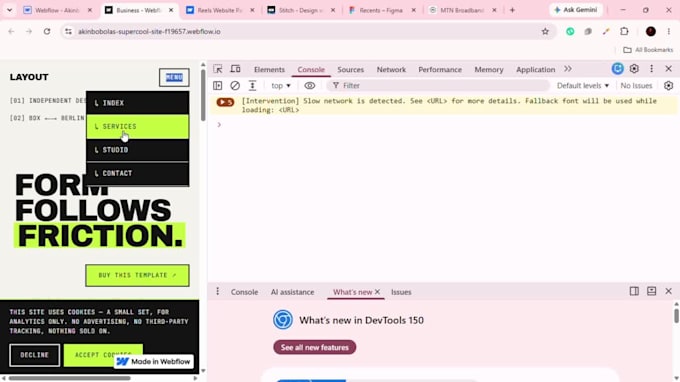This screenshot has height=382, width=680.
Task: Select INDEX in the site menu
Action: pyautogui.click(x=137, y=103)
